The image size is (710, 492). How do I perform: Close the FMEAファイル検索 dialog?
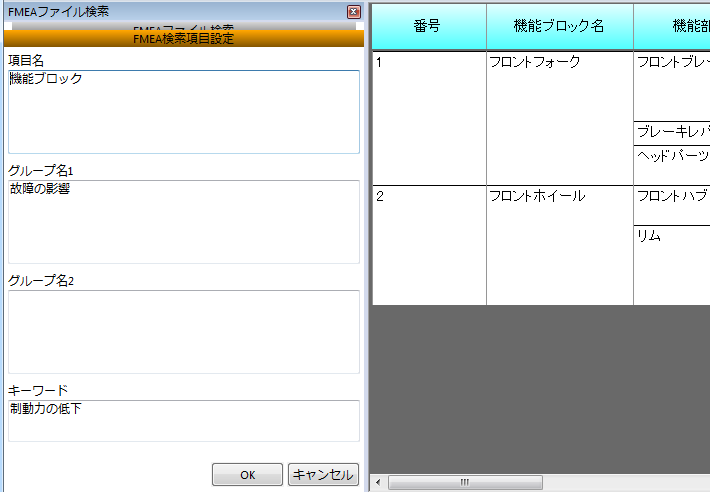(353, 12)
